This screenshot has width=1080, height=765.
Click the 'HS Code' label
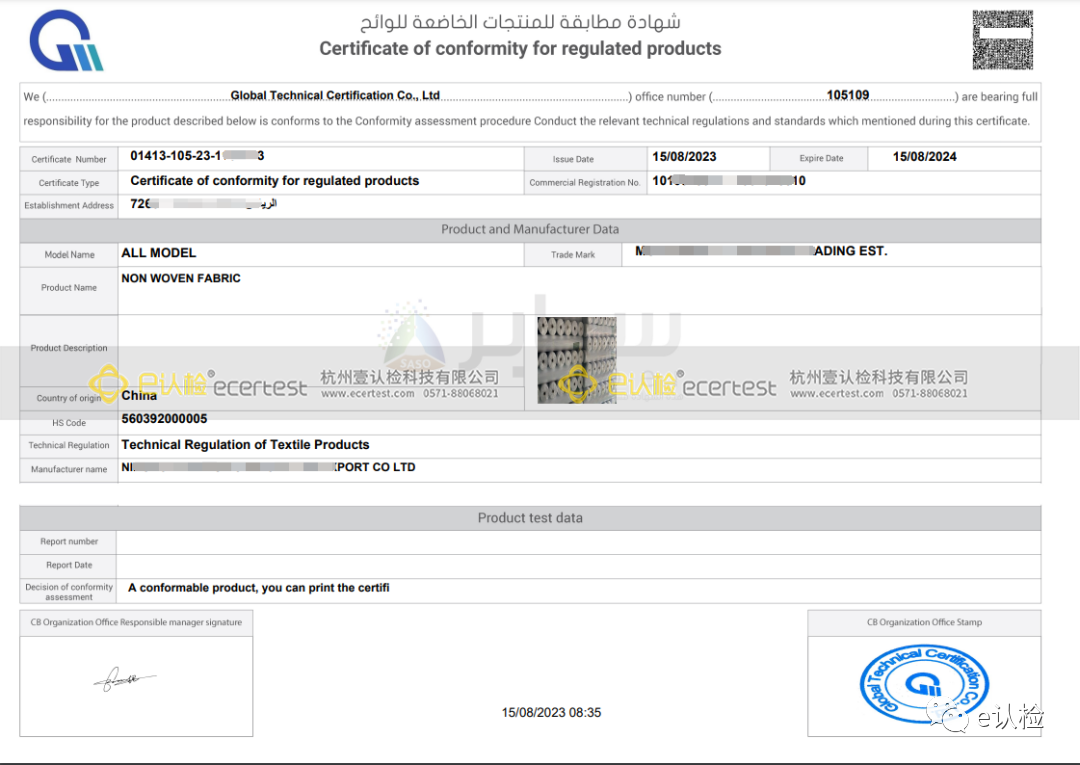(x=69, y=423)
